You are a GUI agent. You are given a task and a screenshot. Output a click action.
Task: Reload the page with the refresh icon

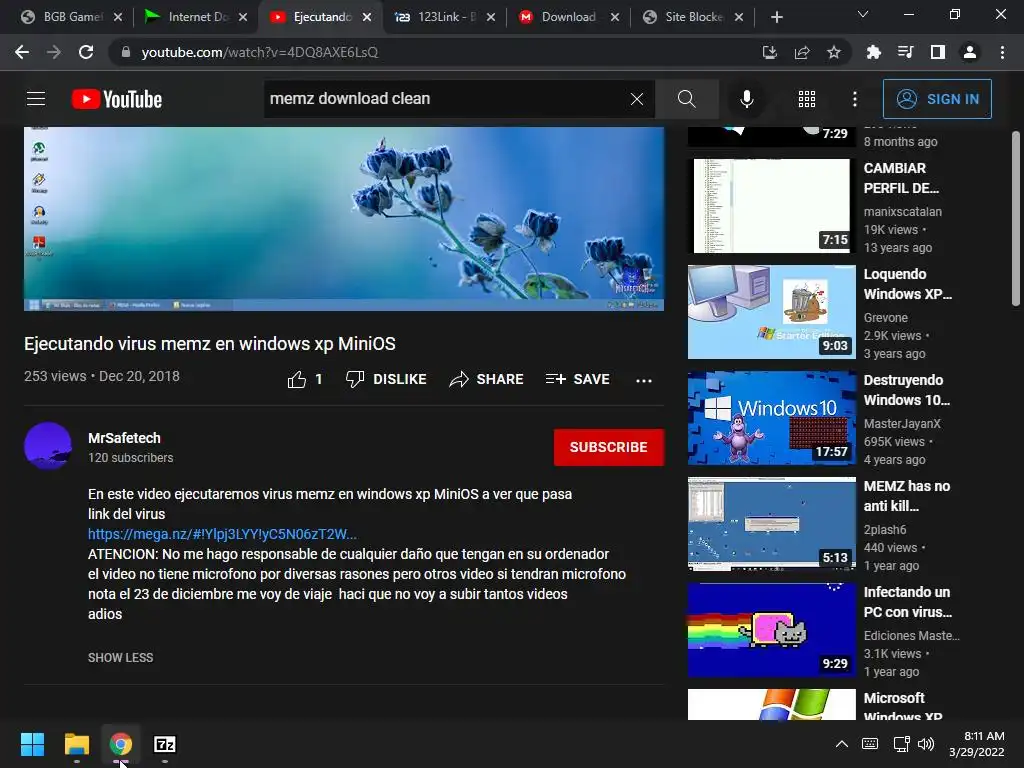86,52
